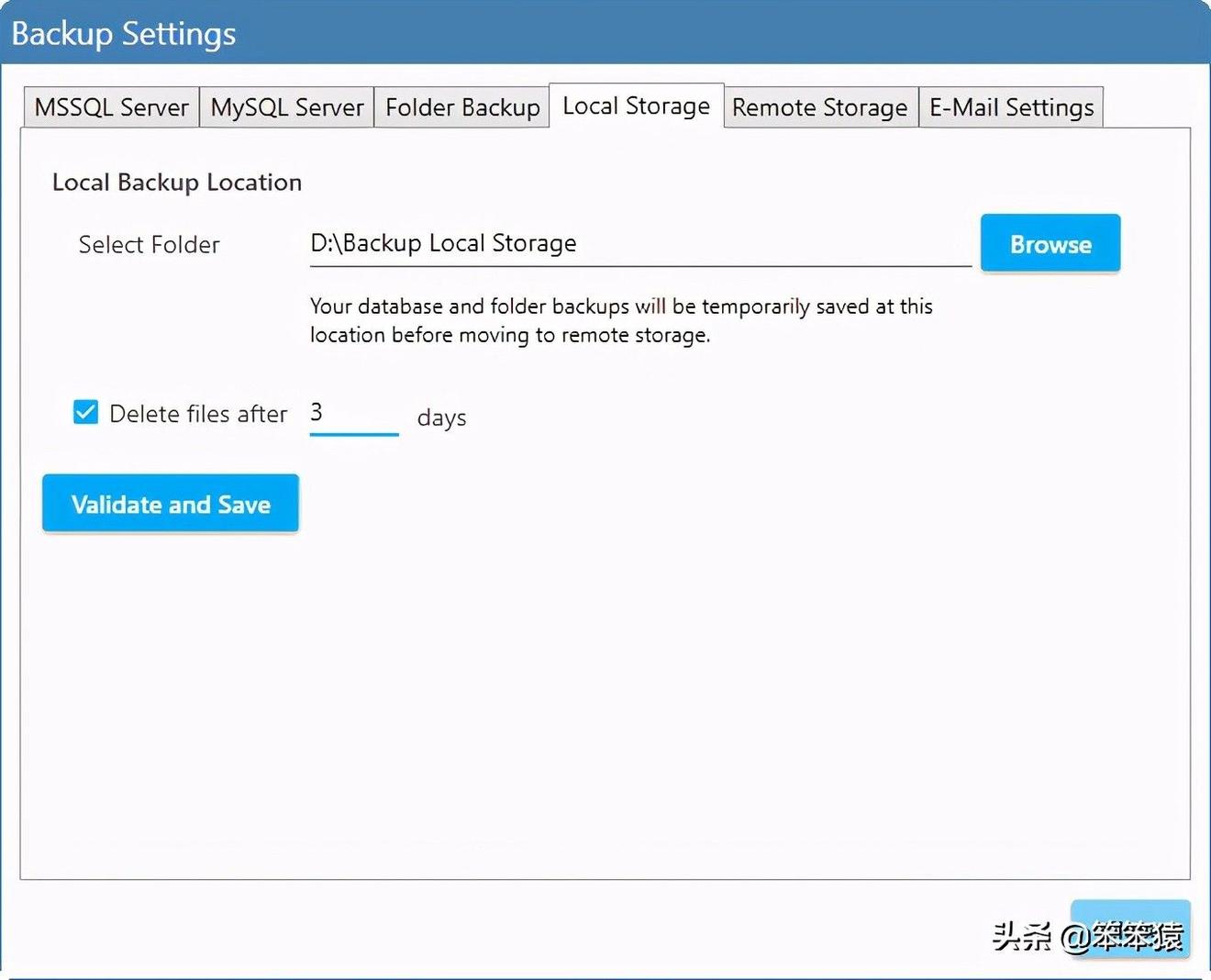Viewport: 1211px width, 980px height.
Task: Click the backup folder path field
Action: pyautogui.click(x=640, y=243)
